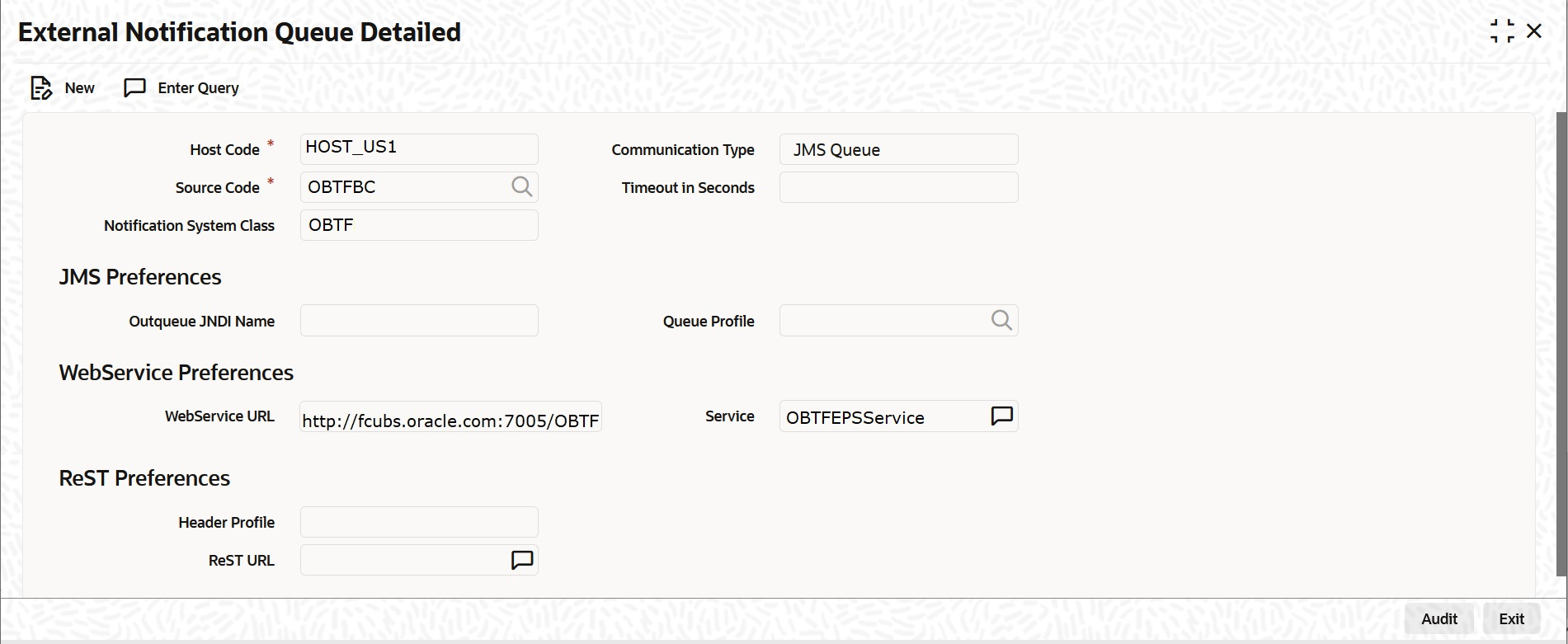Minimize the window using the shrink icon

(1502, 31)
